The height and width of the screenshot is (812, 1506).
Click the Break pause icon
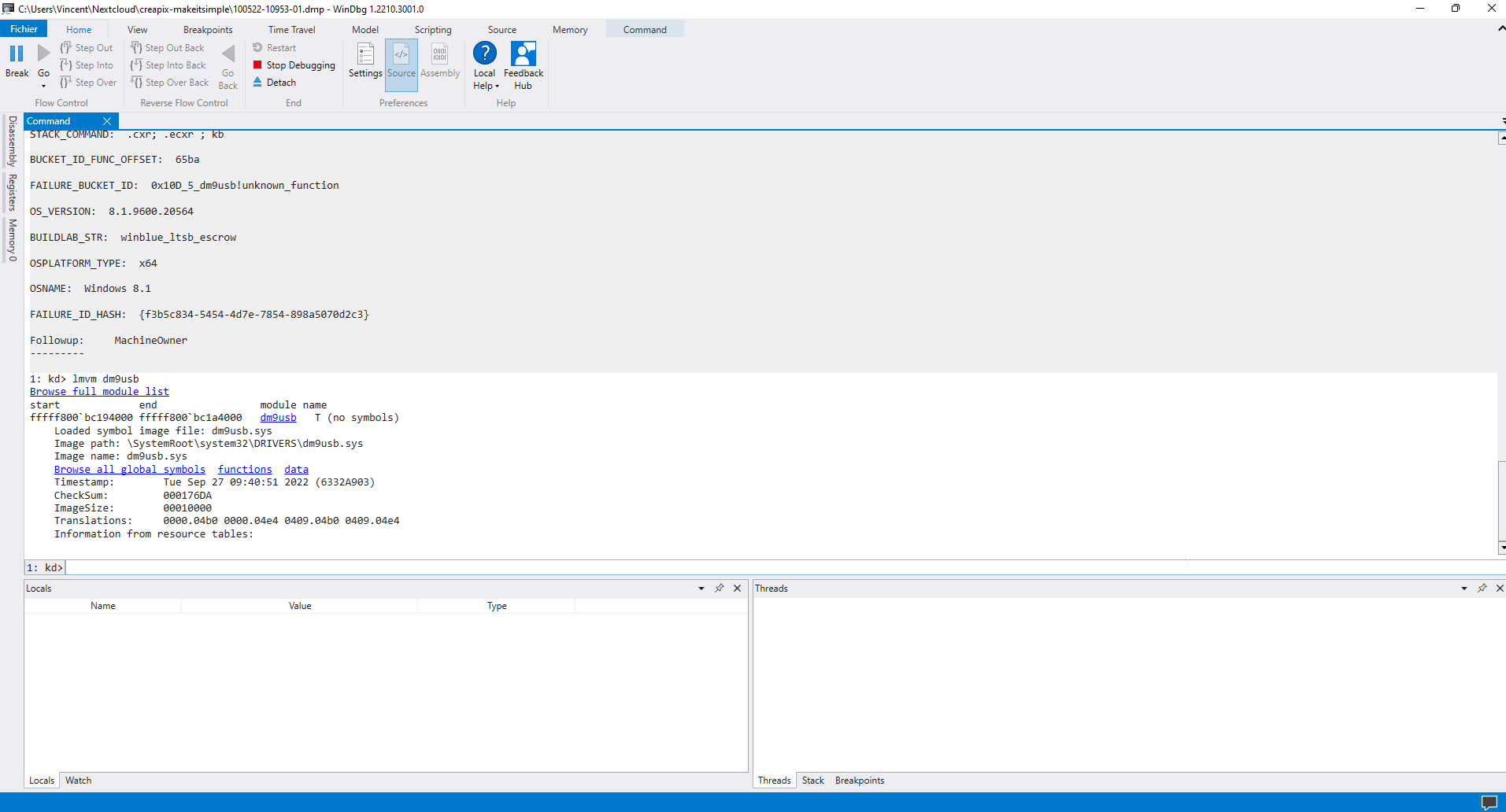(17, 54)
